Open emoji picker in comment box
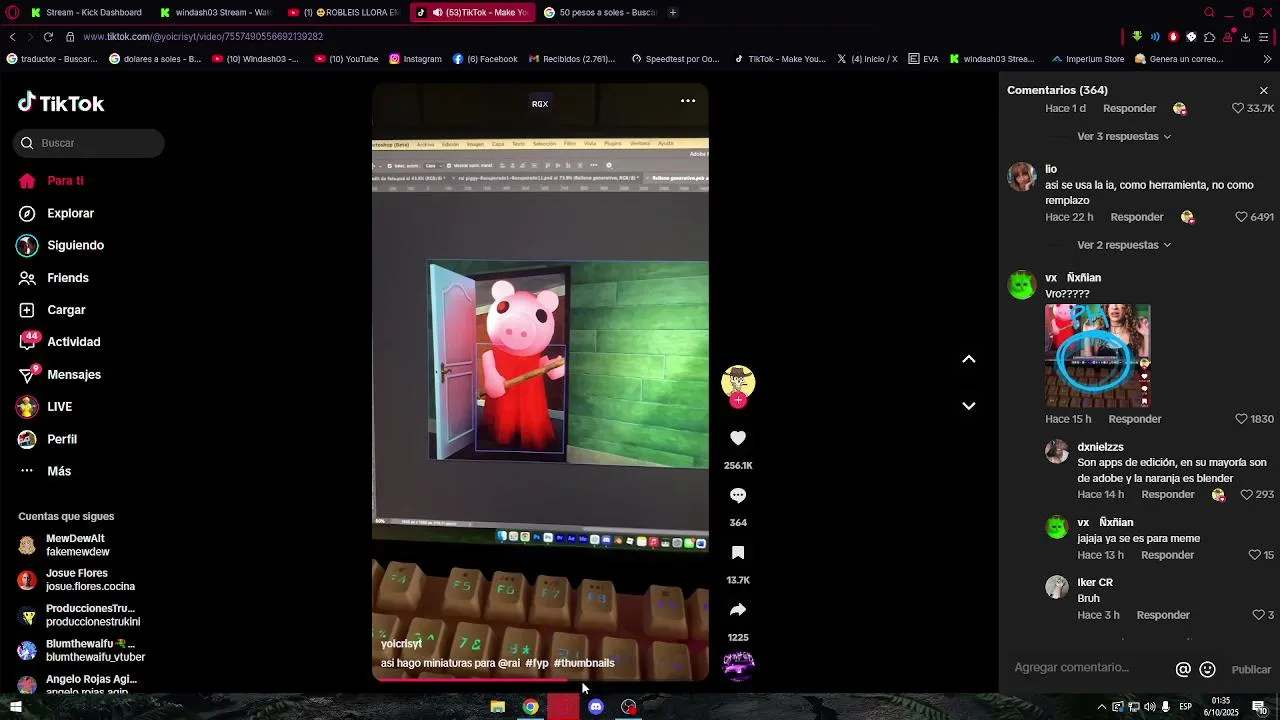This screenshot has height=720, width=1280. tap(1207, 669)
